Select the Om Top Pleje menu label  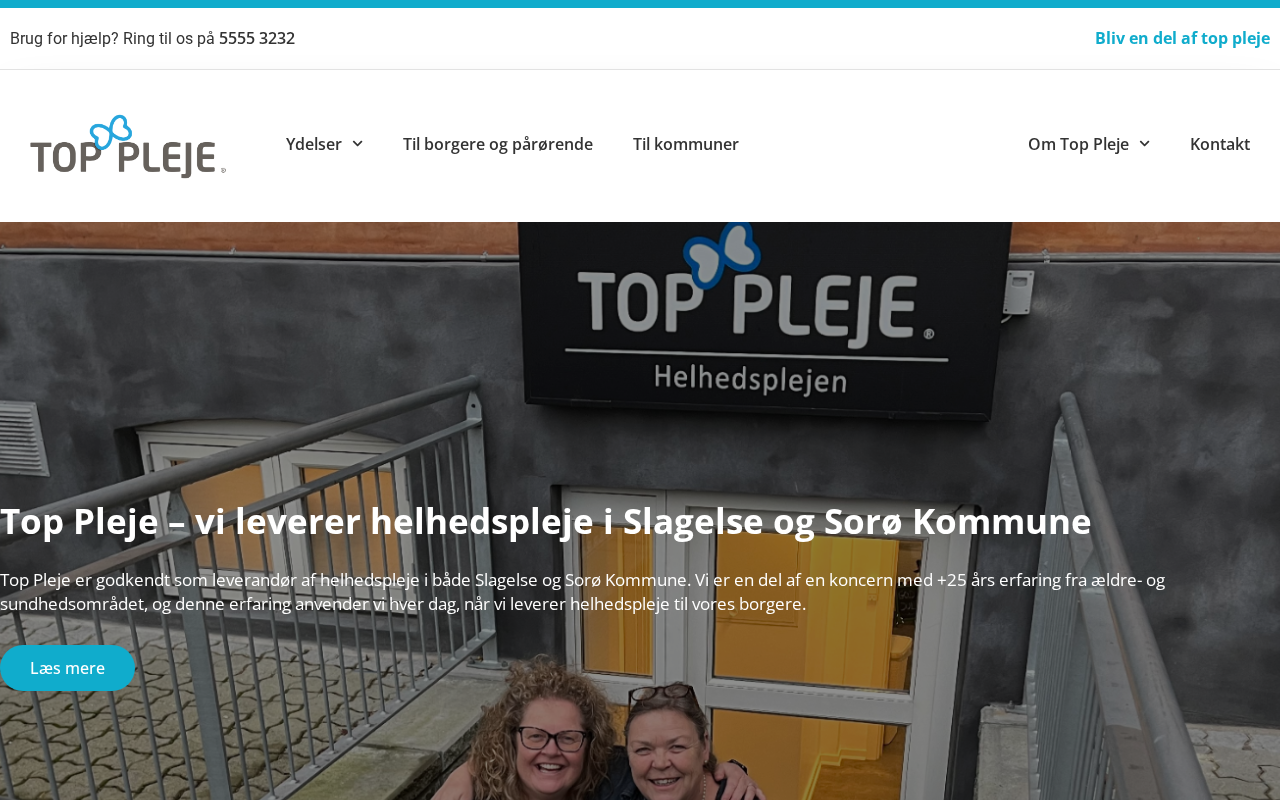point(1078,144)
